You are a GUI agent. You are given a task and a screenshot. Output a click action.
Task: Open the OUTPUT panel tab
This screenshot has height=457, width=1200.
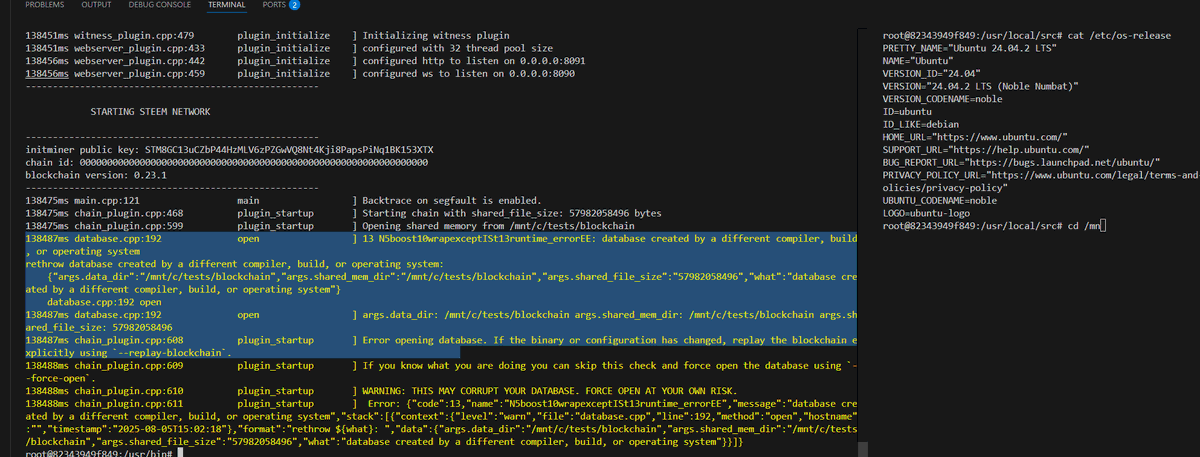pos(96,6)
